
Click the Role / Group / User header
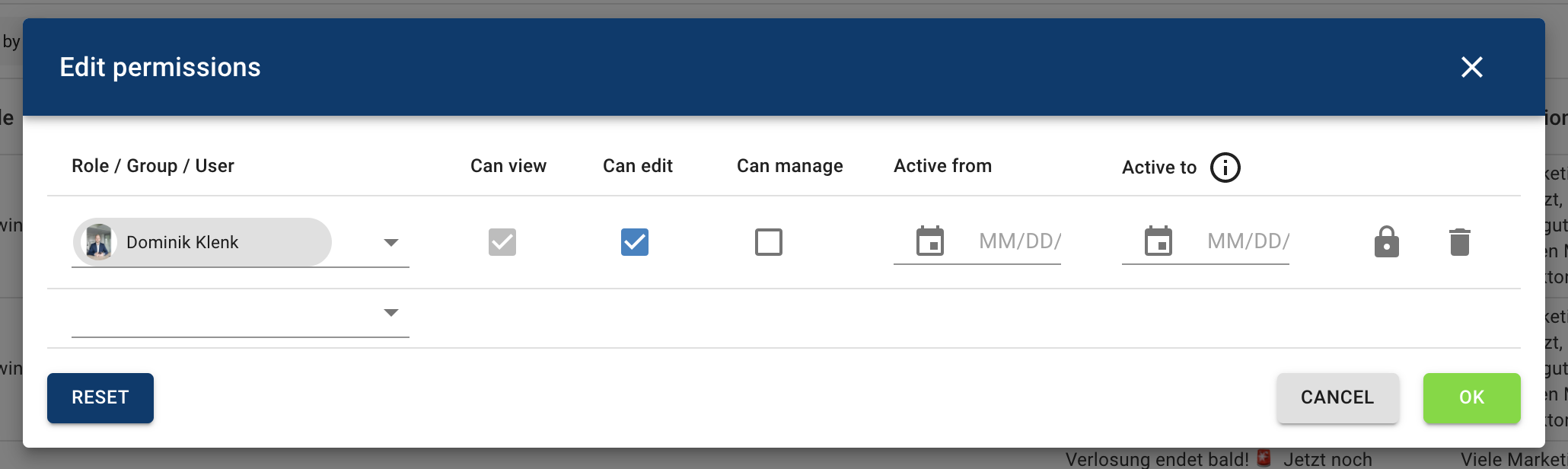coord(153,166)
